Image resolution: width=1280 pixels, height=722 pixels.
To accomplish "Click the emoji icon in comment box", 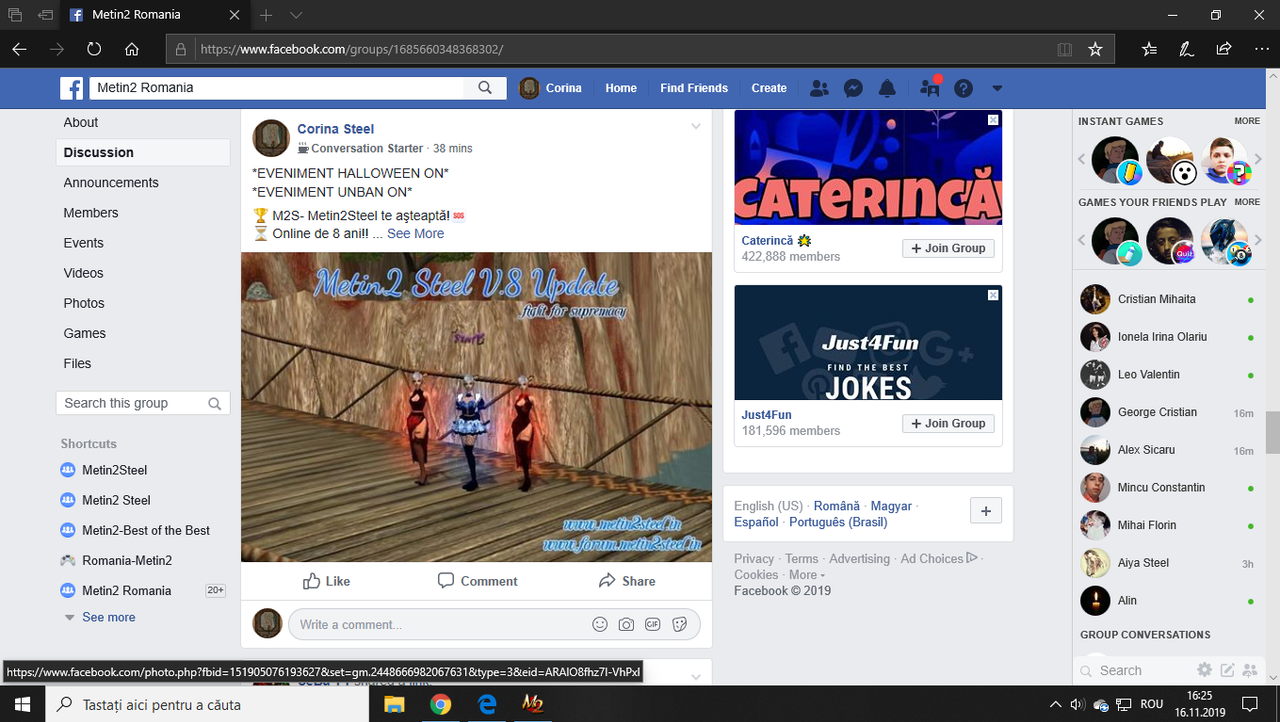I will tap(600, 624).
